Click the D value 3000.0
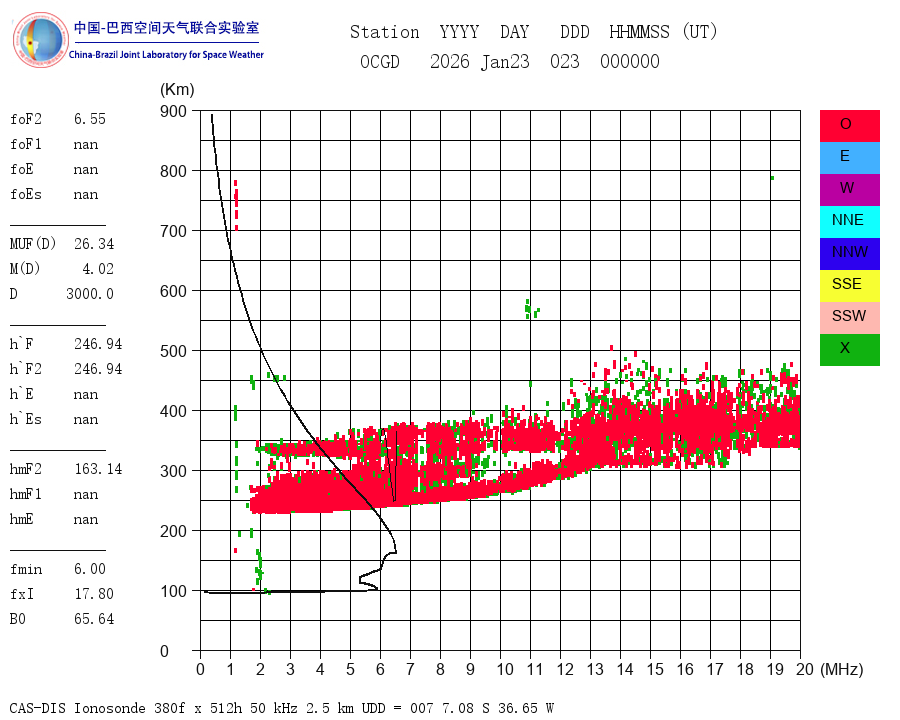The width and height of the screenshot is (900, 720). coord(90,294)
